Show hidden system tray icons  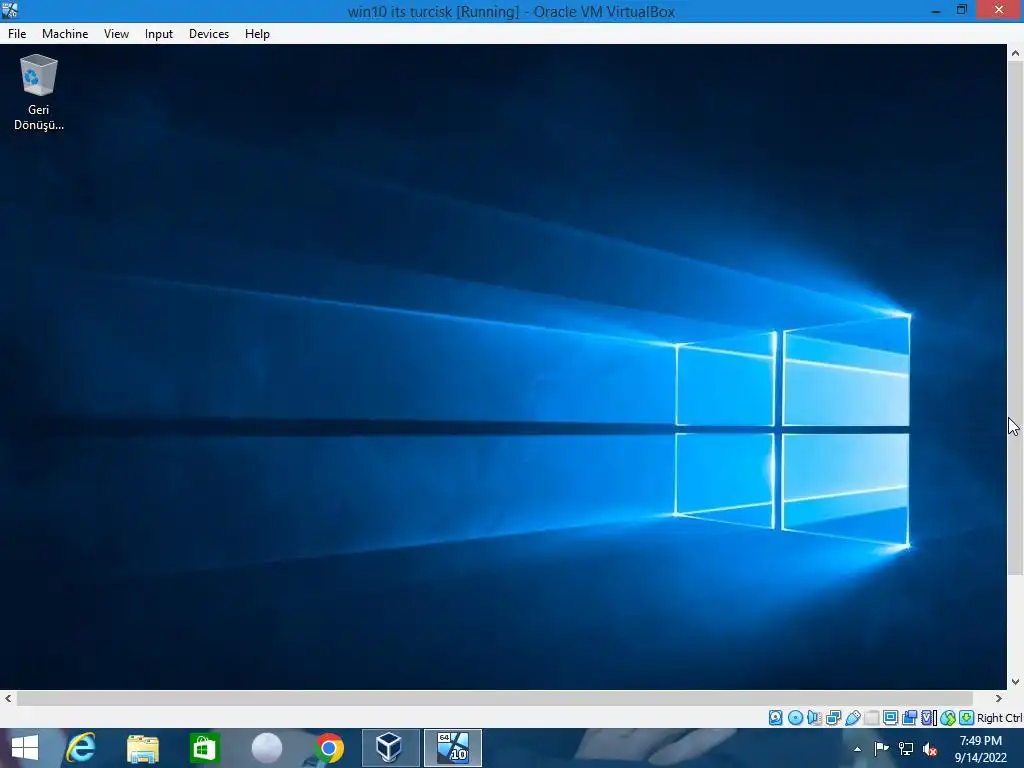pos(857,749)
